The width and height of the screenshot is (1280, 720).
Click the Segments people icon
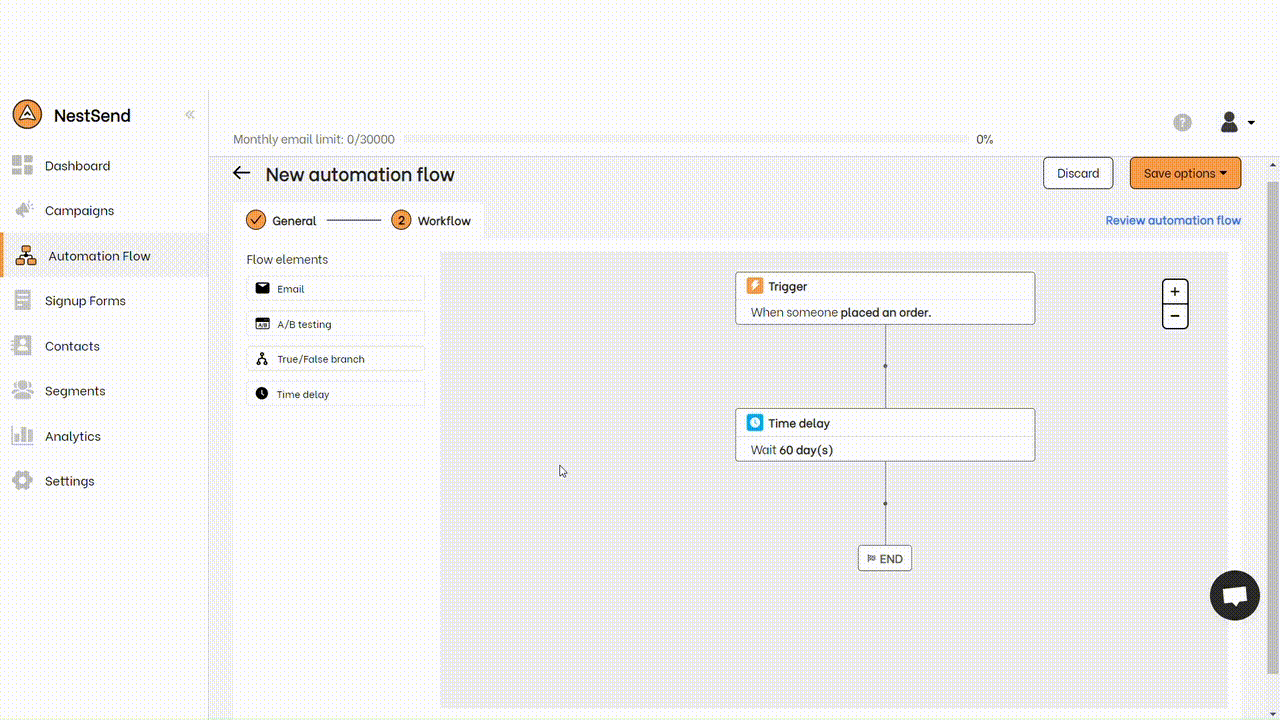click(x=22, y=391)
